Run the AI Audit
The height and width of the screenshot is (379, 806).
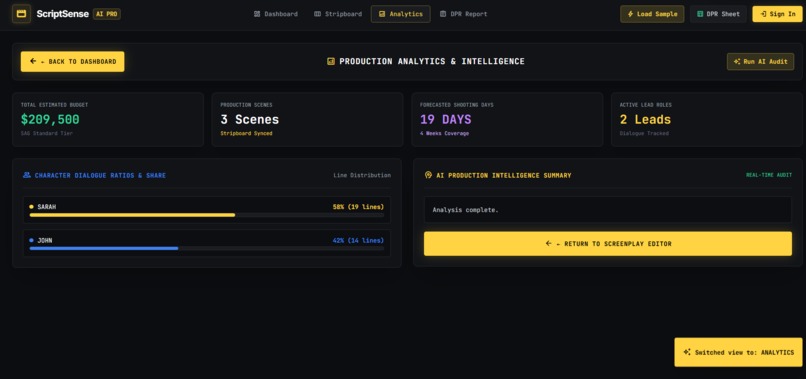(760, 61)
